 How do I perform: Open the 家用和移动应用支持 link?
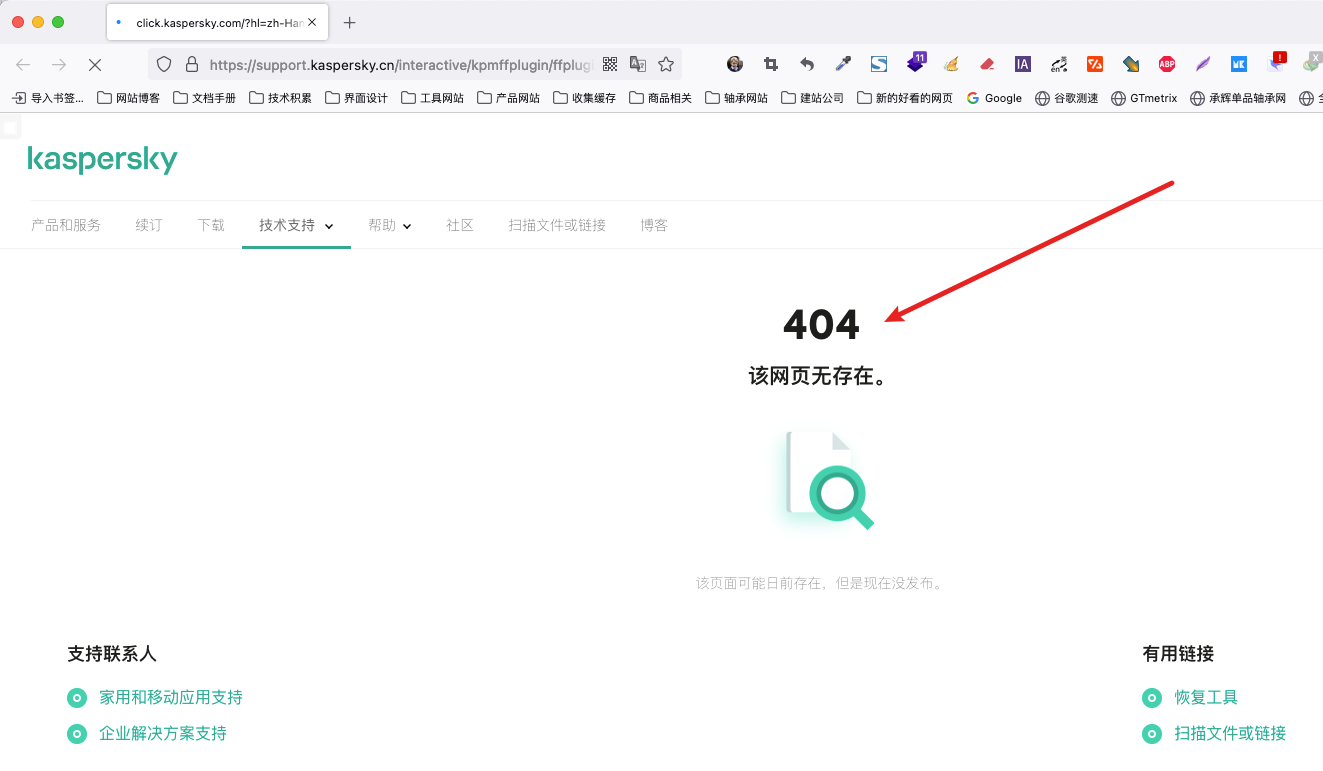click(170, 697)
